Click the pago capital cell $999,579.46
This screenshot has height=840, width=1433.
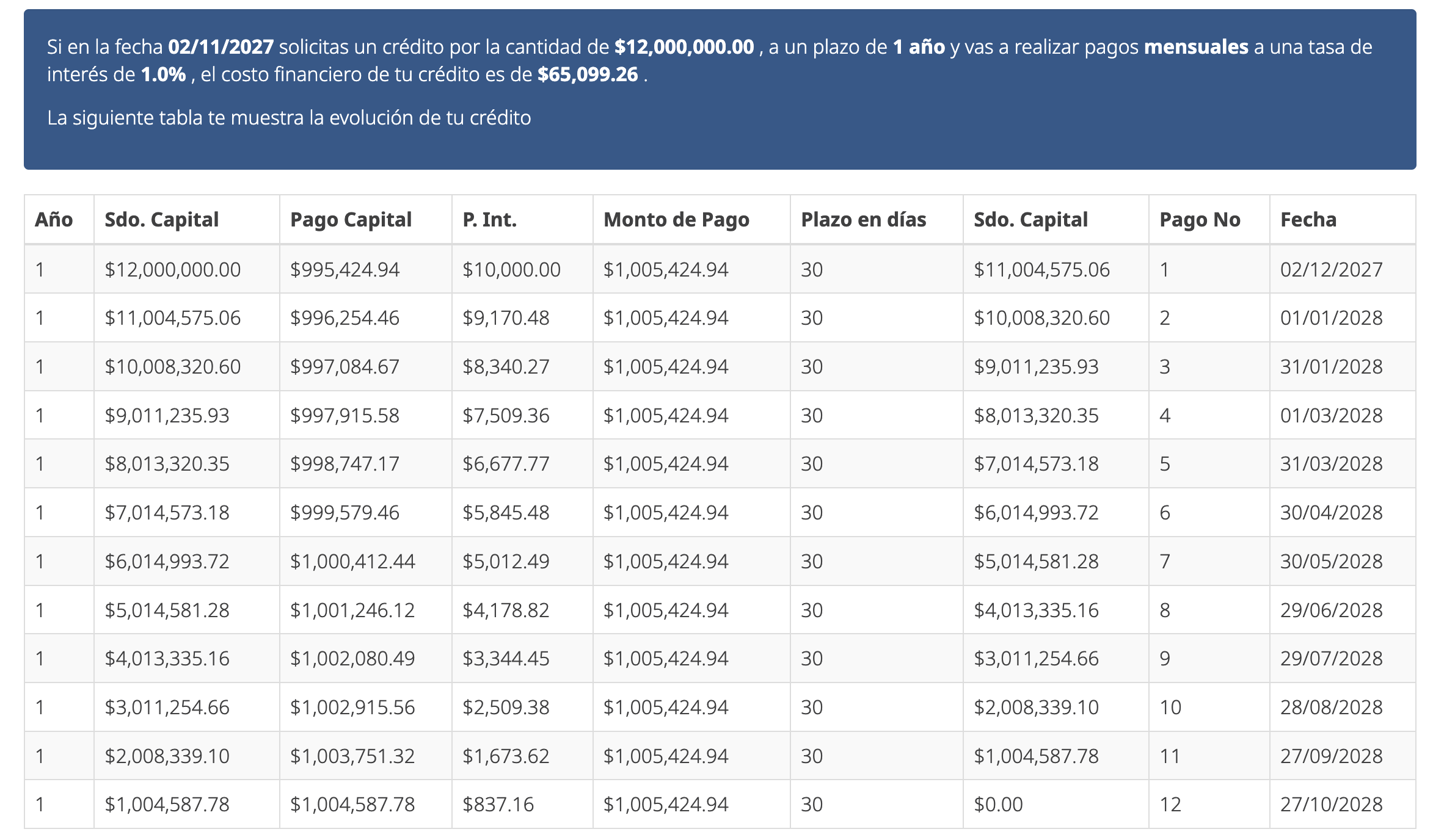click(365, 512)
